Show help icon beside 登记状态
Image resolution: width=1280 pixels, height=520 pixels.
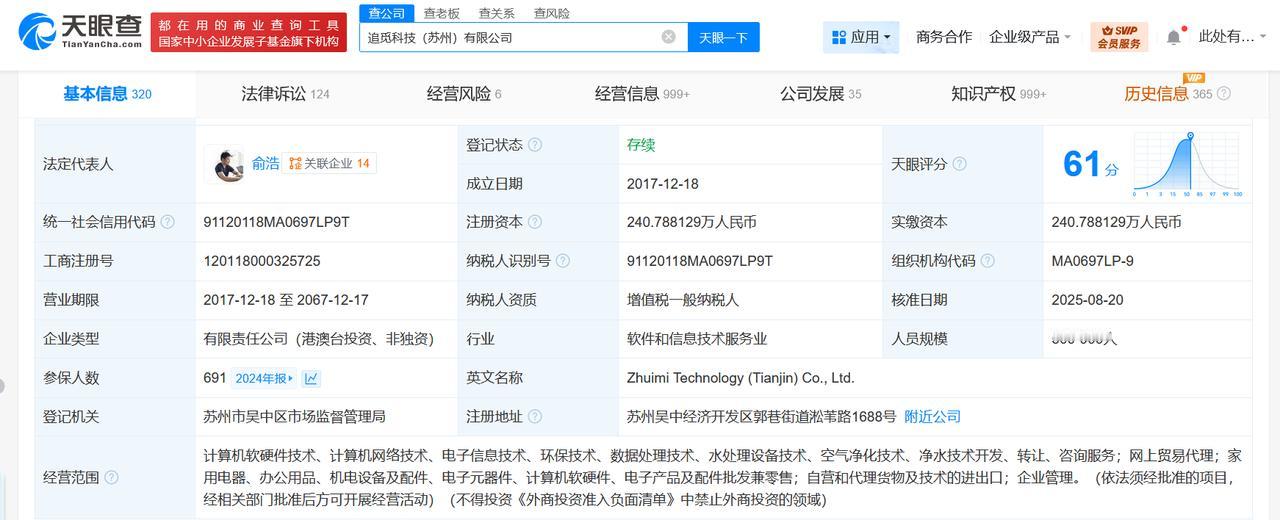(535, 145)
